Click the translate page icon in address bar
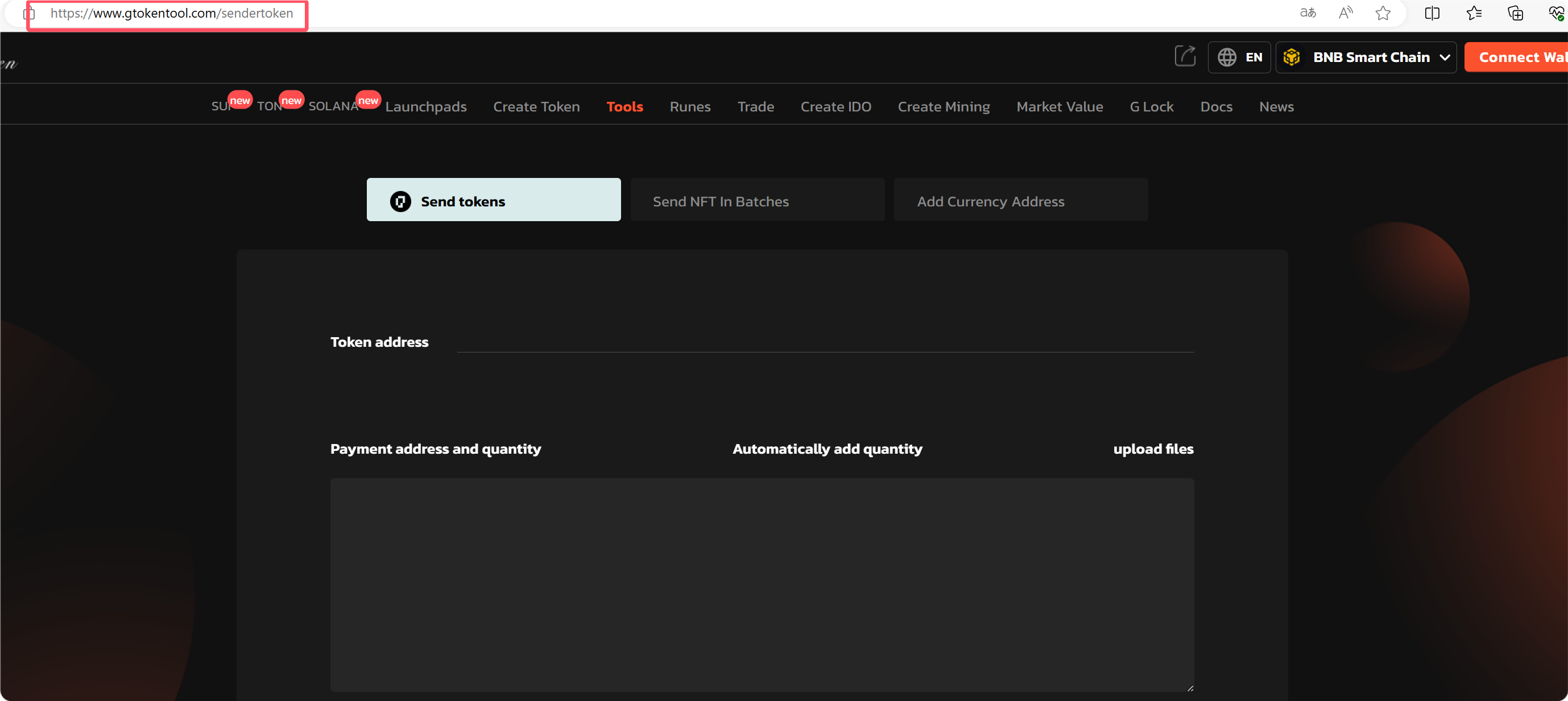This screenshot has width=1568, height=701. [1308, 13]
